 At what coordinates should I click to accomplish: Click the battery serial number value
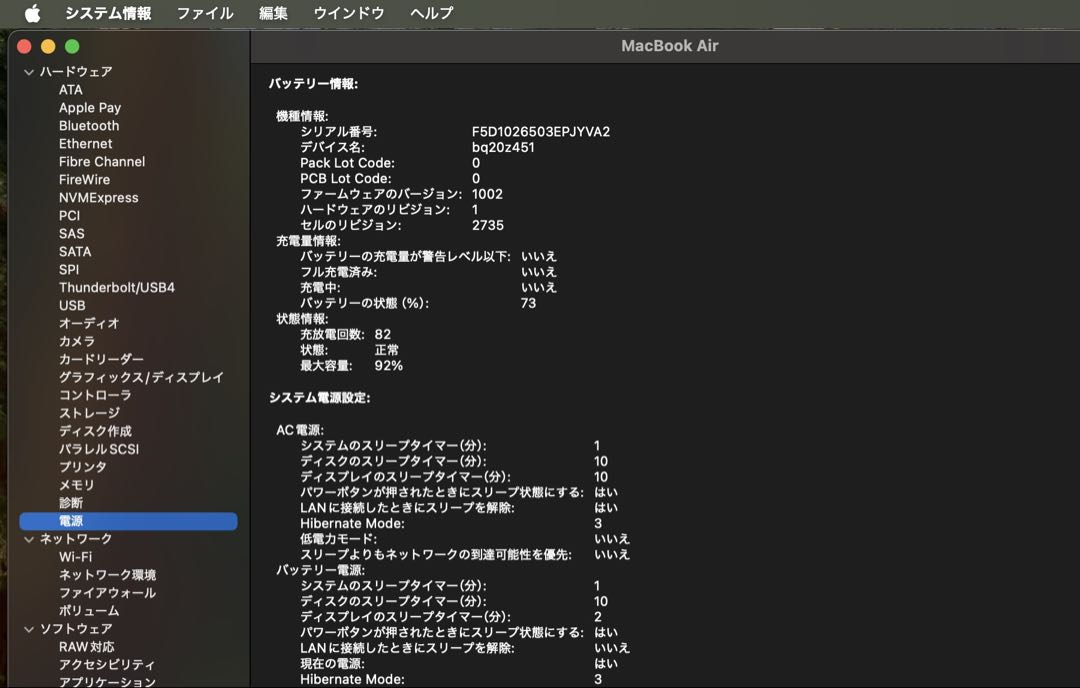click(x=540, y=131)
